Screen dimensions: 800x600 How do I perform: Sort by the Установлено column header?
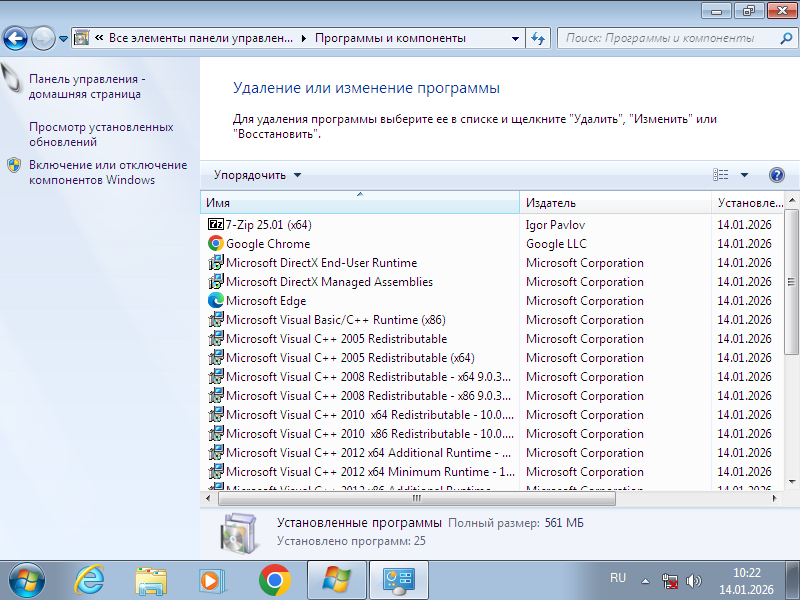pos(747,203)
